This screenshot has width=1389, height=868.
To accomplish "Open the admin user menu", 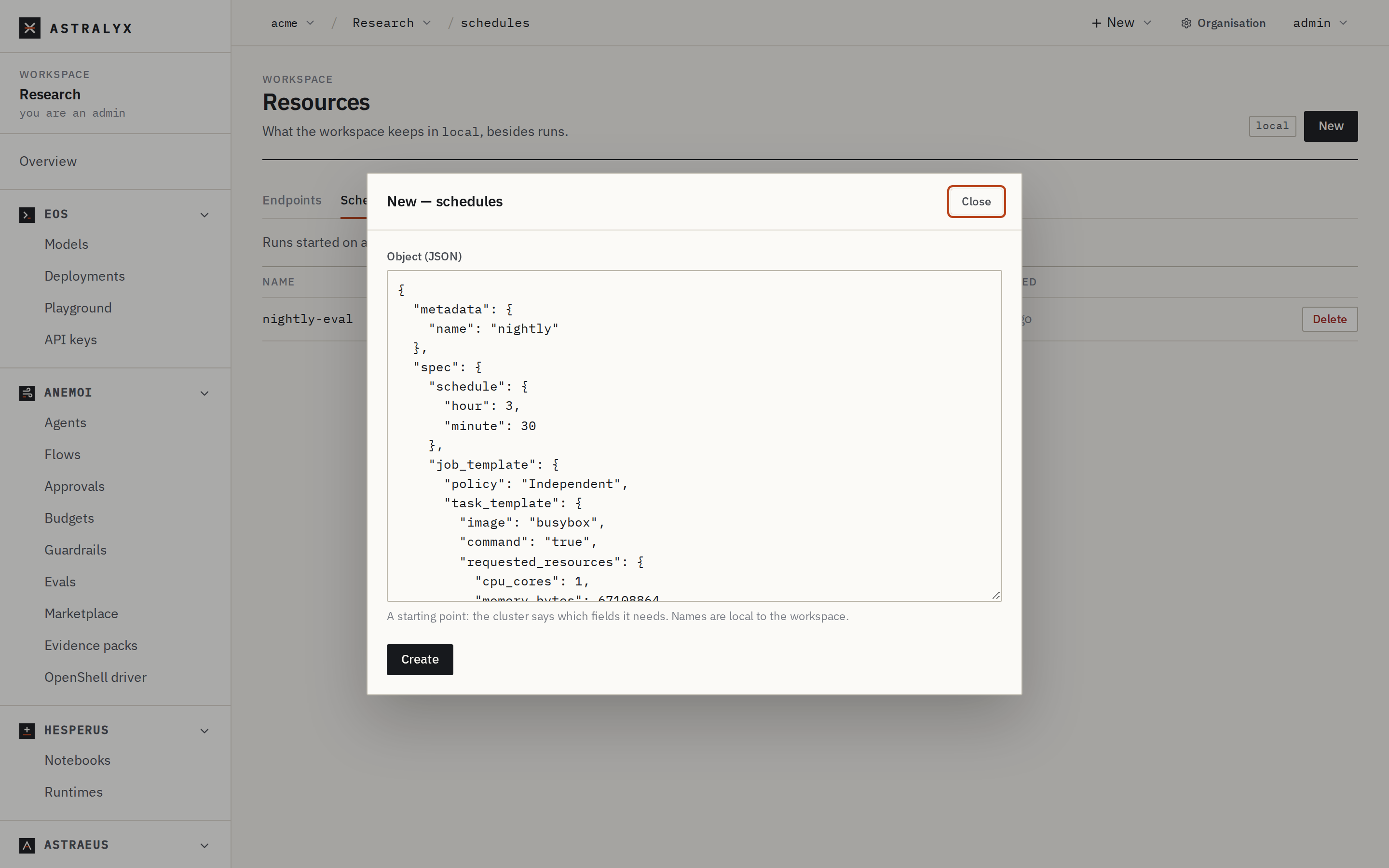I will [x=1320, y=23].
